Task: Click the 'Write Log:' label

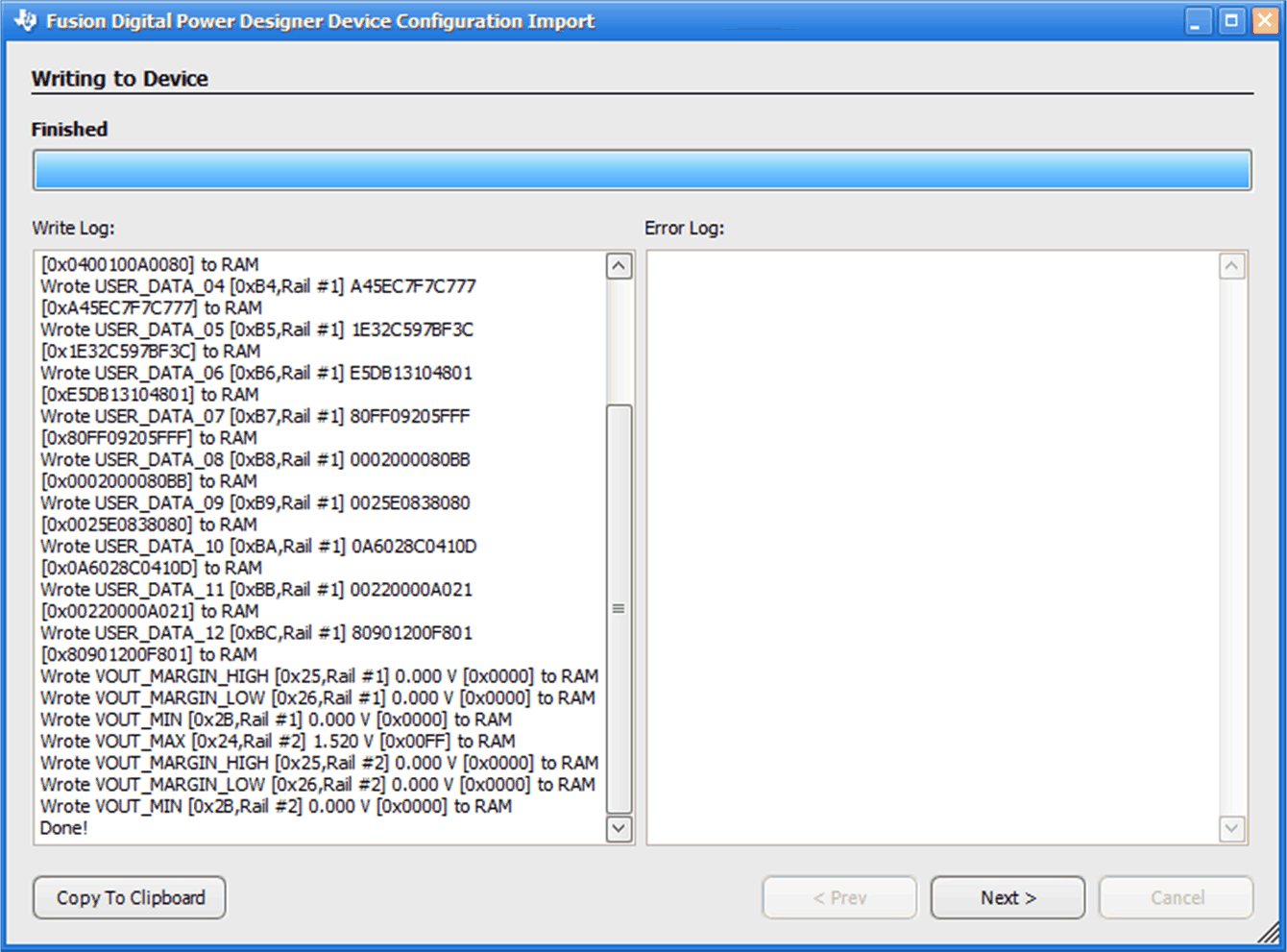Action: click(73, 228)
